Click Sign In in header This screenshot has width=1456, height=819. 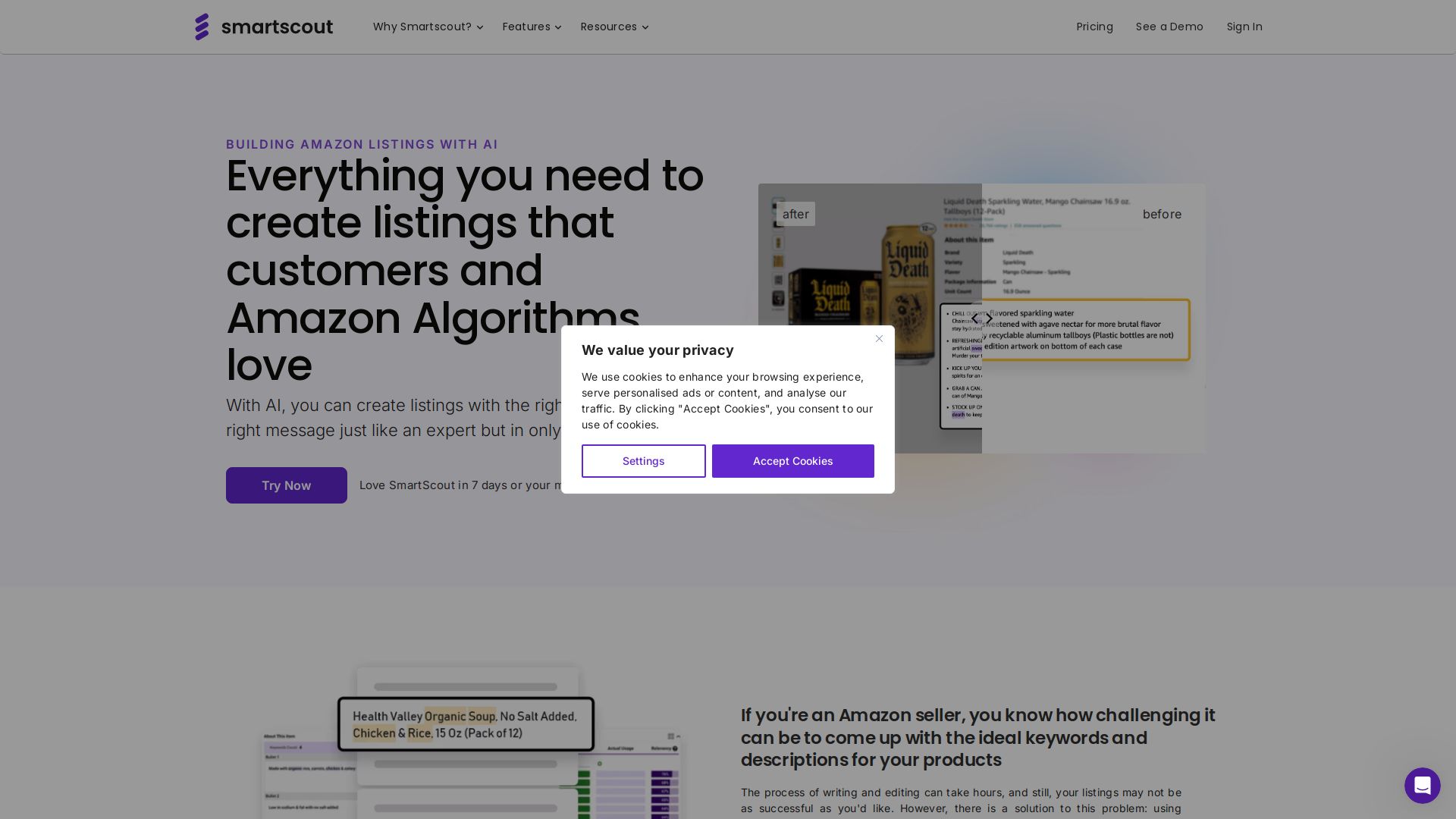click(x=1244, y=27)
